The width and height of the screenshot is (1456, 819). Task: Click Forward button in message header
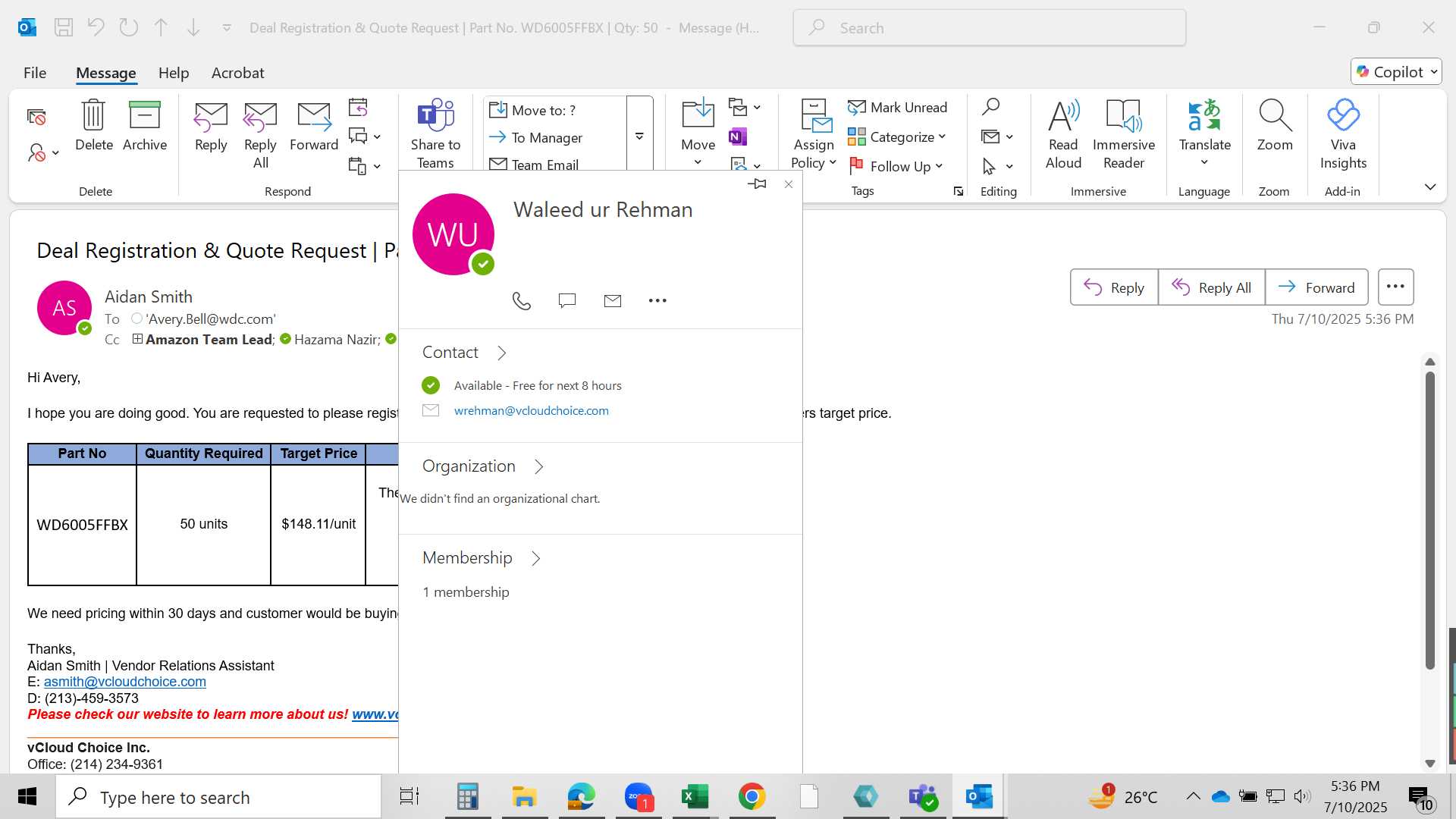[1316, 287]
